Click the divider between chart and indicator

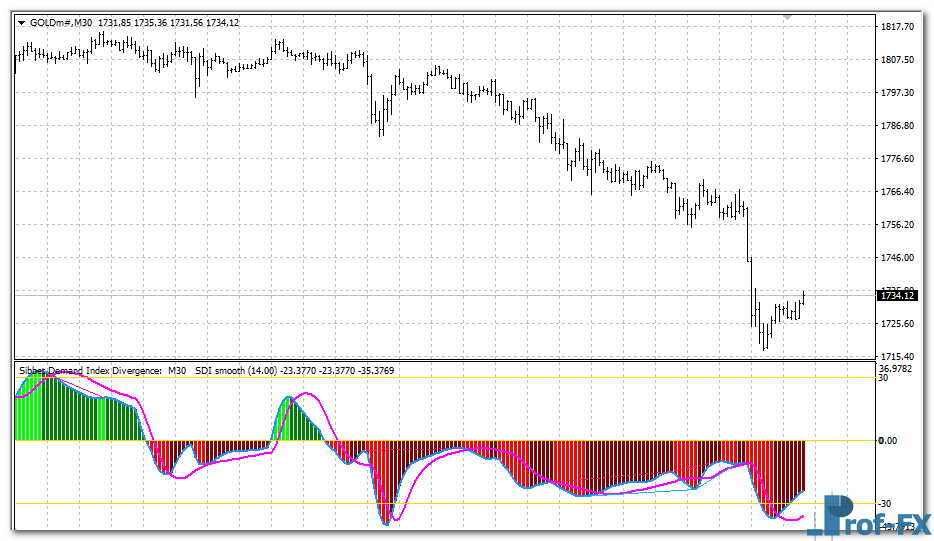point(440,360)
